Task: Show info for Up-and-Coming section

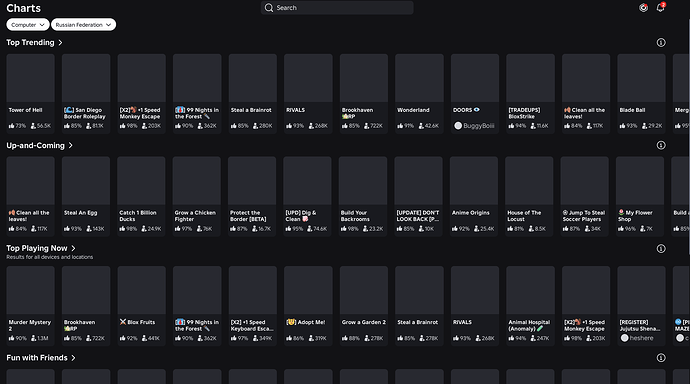Action: (x=661, y=145)
